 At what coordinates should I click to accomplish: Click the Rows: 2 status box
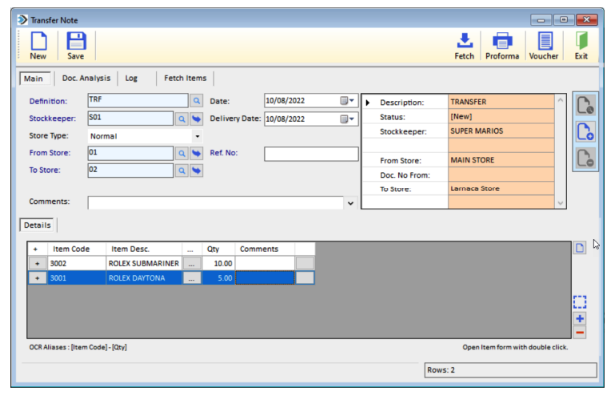click(511, 370)
